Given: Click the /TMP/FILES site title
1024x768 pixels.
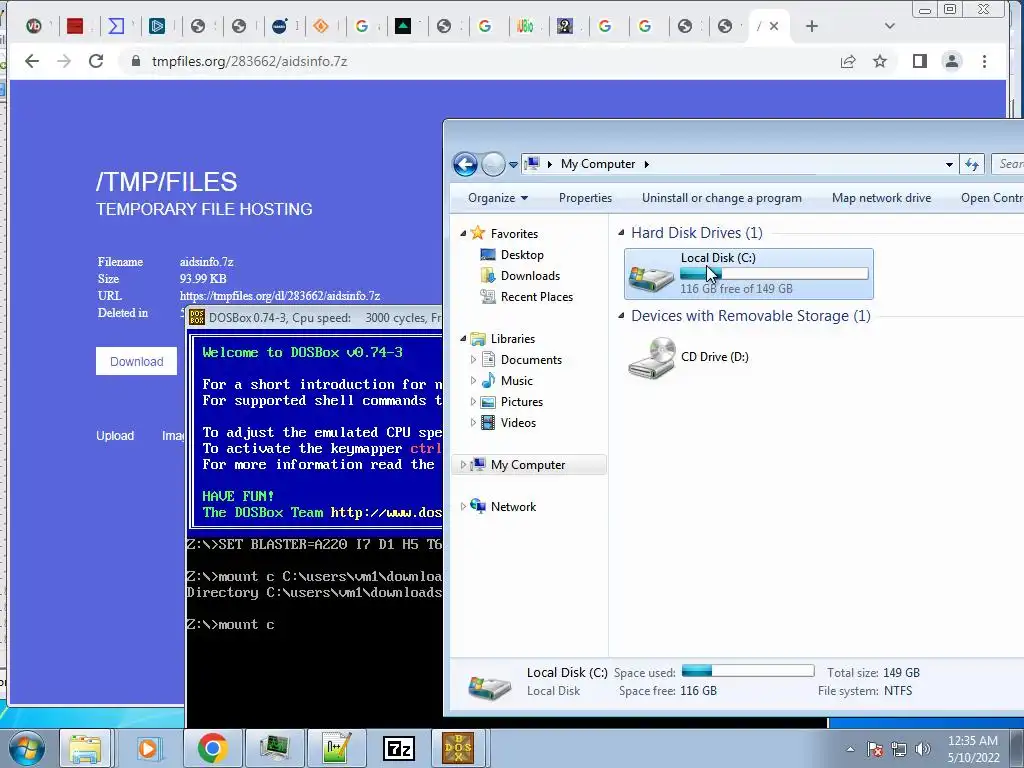Looking at the screenshot, I should pyautogui.click(x=167, y=182).
